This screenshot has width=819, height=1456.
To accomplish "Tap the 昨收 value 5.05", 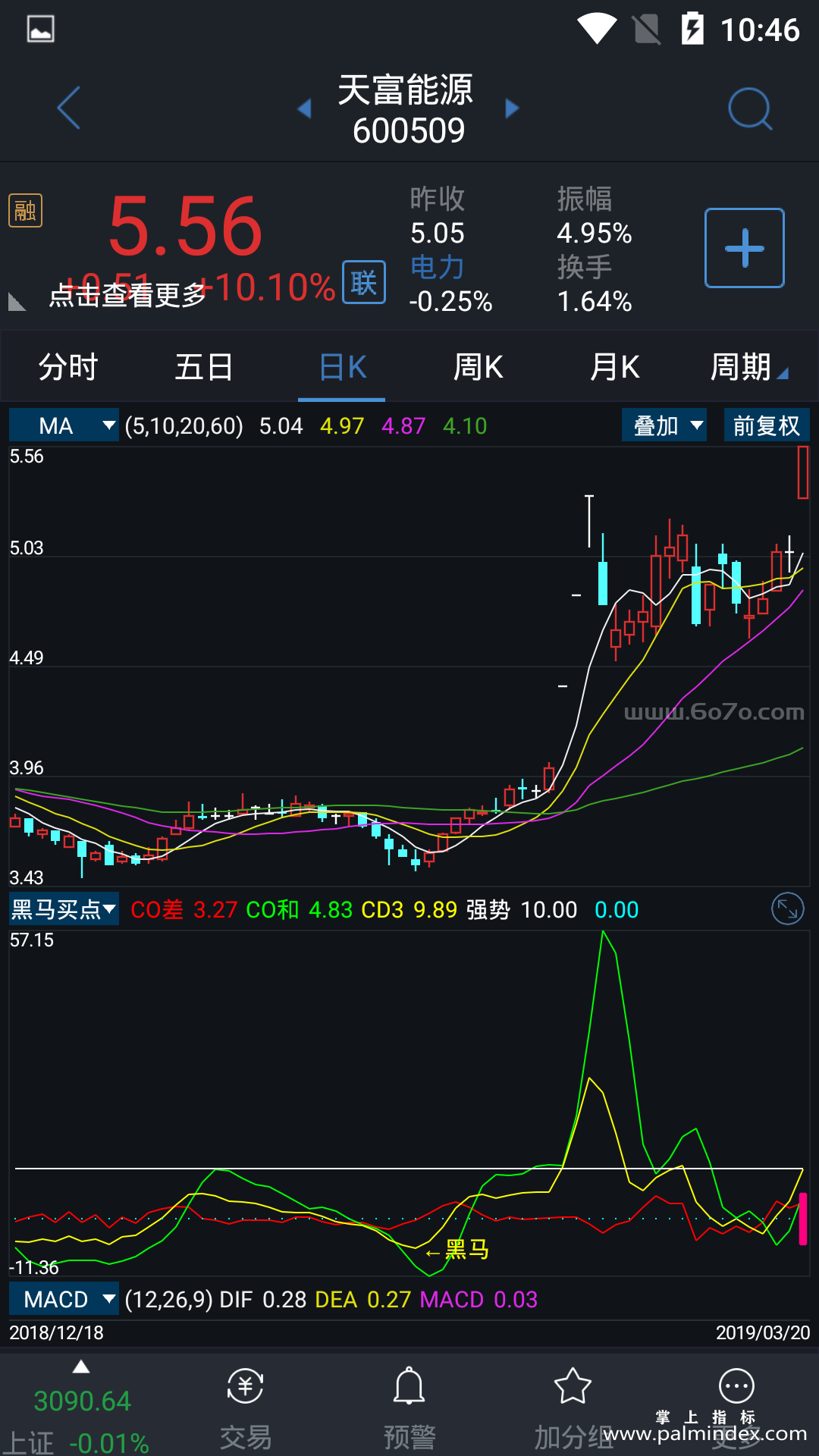I will click(438, 233).
